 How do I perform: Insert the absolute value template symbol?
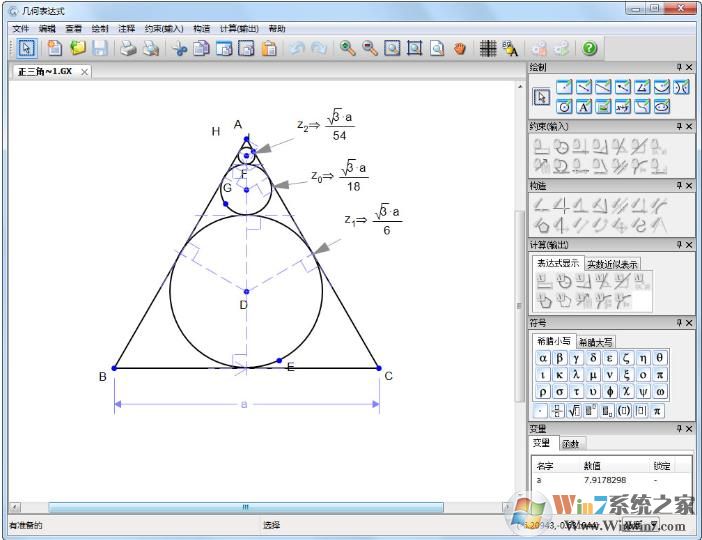pos(641,411)
